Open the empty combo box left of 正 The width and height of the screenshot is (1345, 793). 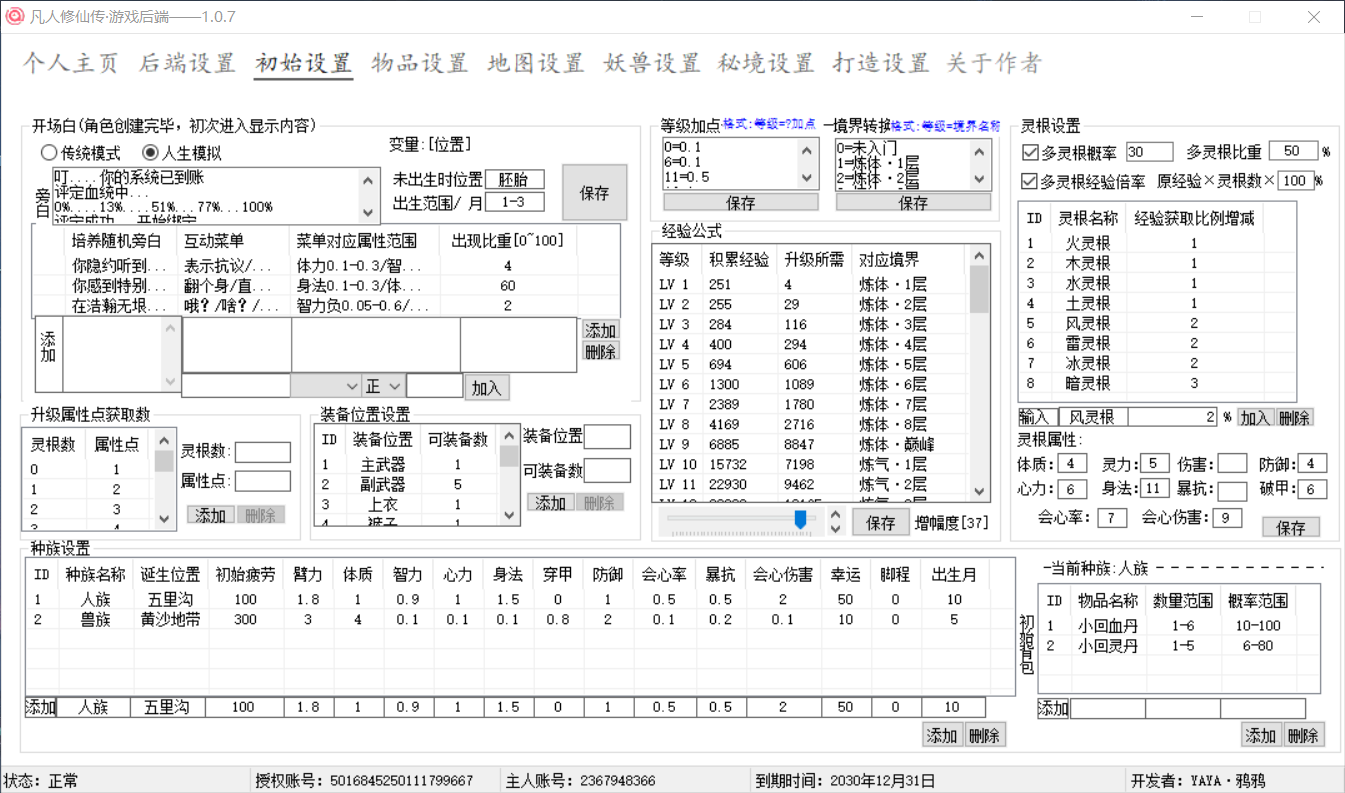327,386
